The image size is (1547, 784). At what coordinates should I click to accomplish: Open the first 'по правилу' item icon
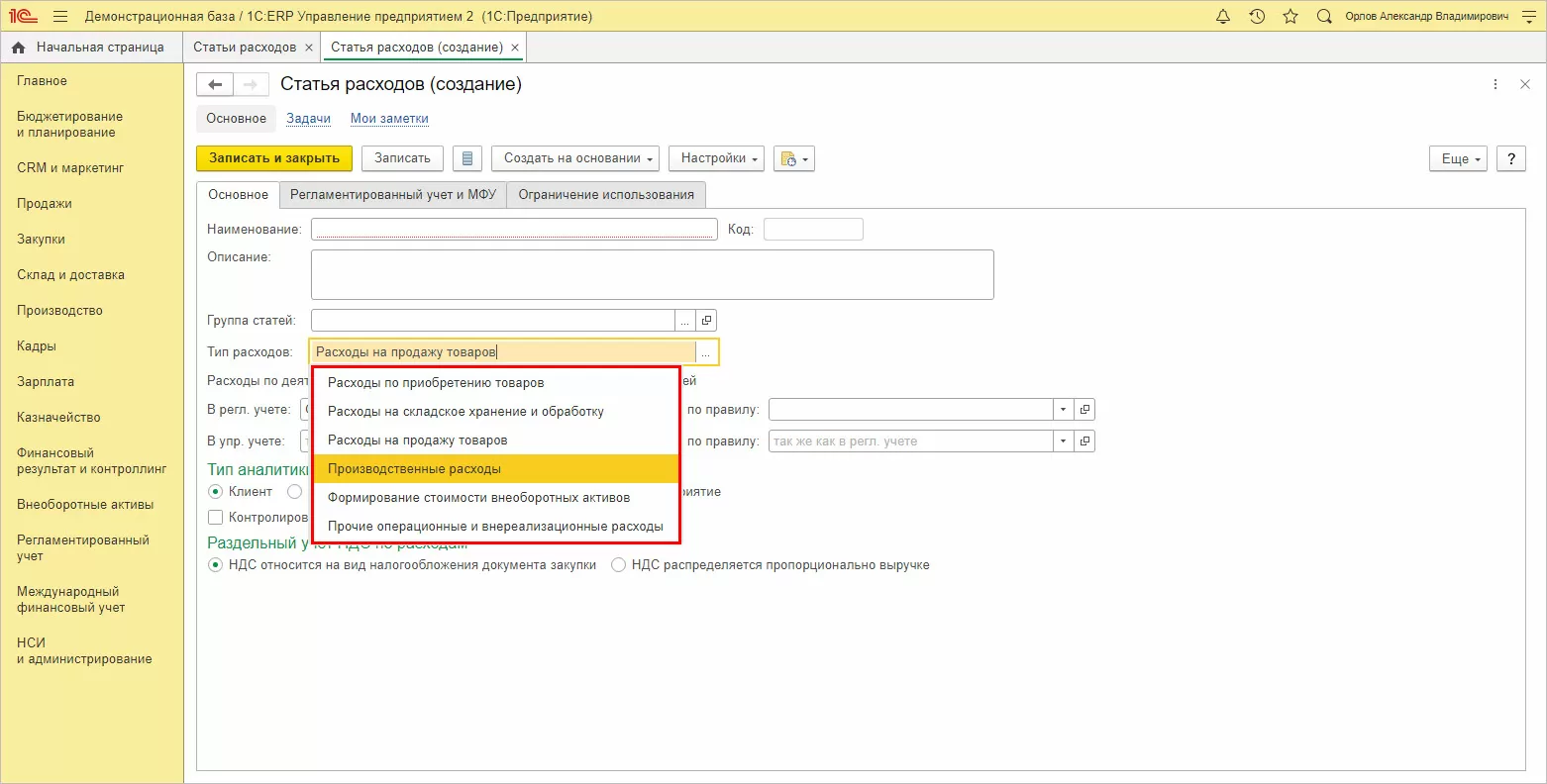(1084, 410)
